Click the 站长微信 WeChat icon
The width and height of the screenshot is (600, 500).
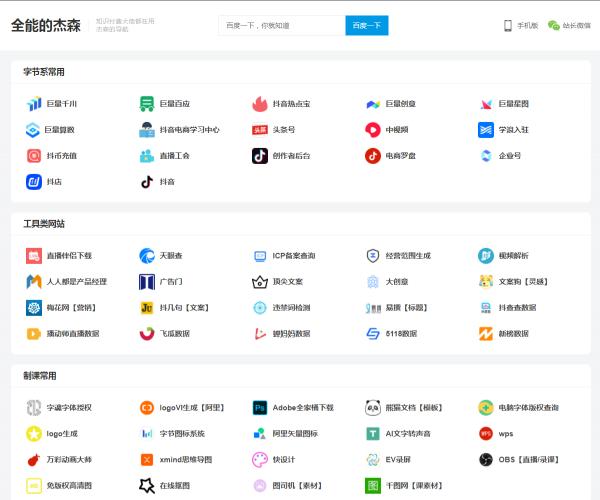click(x=554, y=26)
